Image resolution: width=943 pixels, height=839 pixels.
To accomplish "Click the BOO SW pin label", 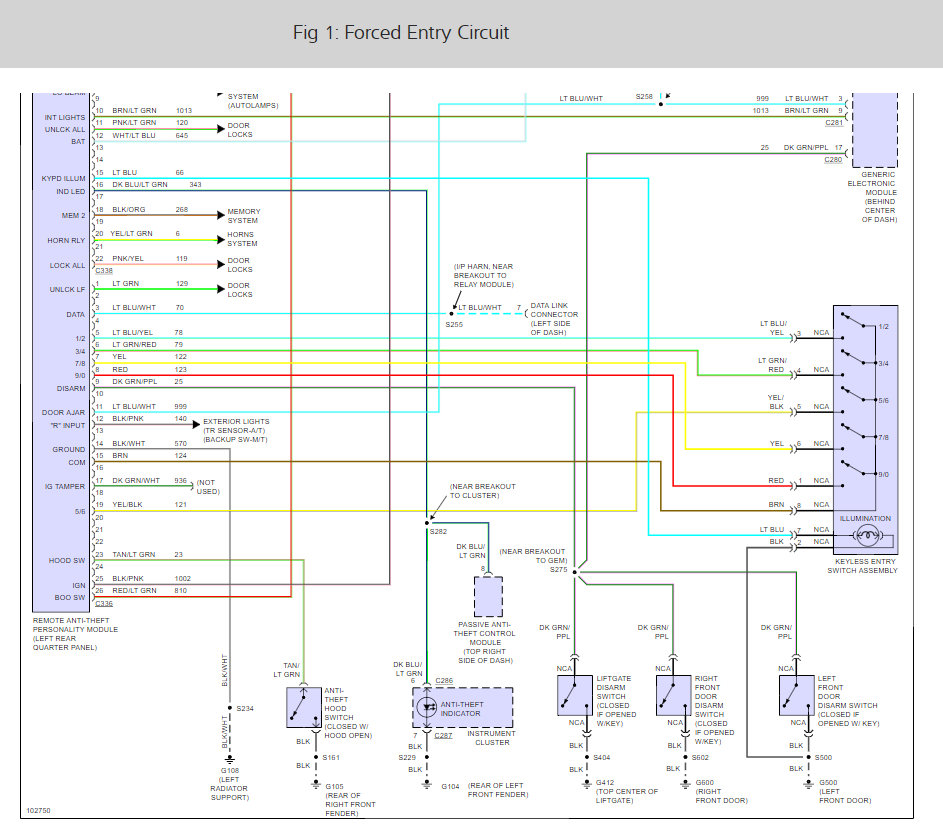I will 70,597.
